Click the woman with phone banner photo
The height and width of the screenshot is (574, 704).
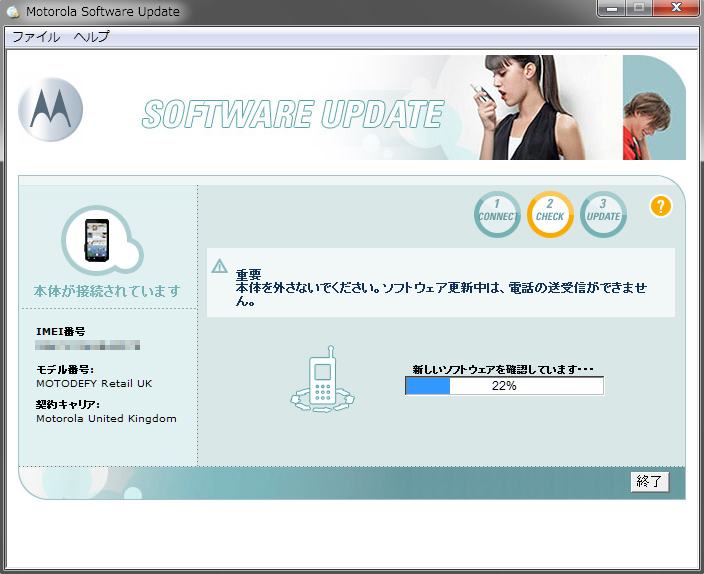point(510,107)
